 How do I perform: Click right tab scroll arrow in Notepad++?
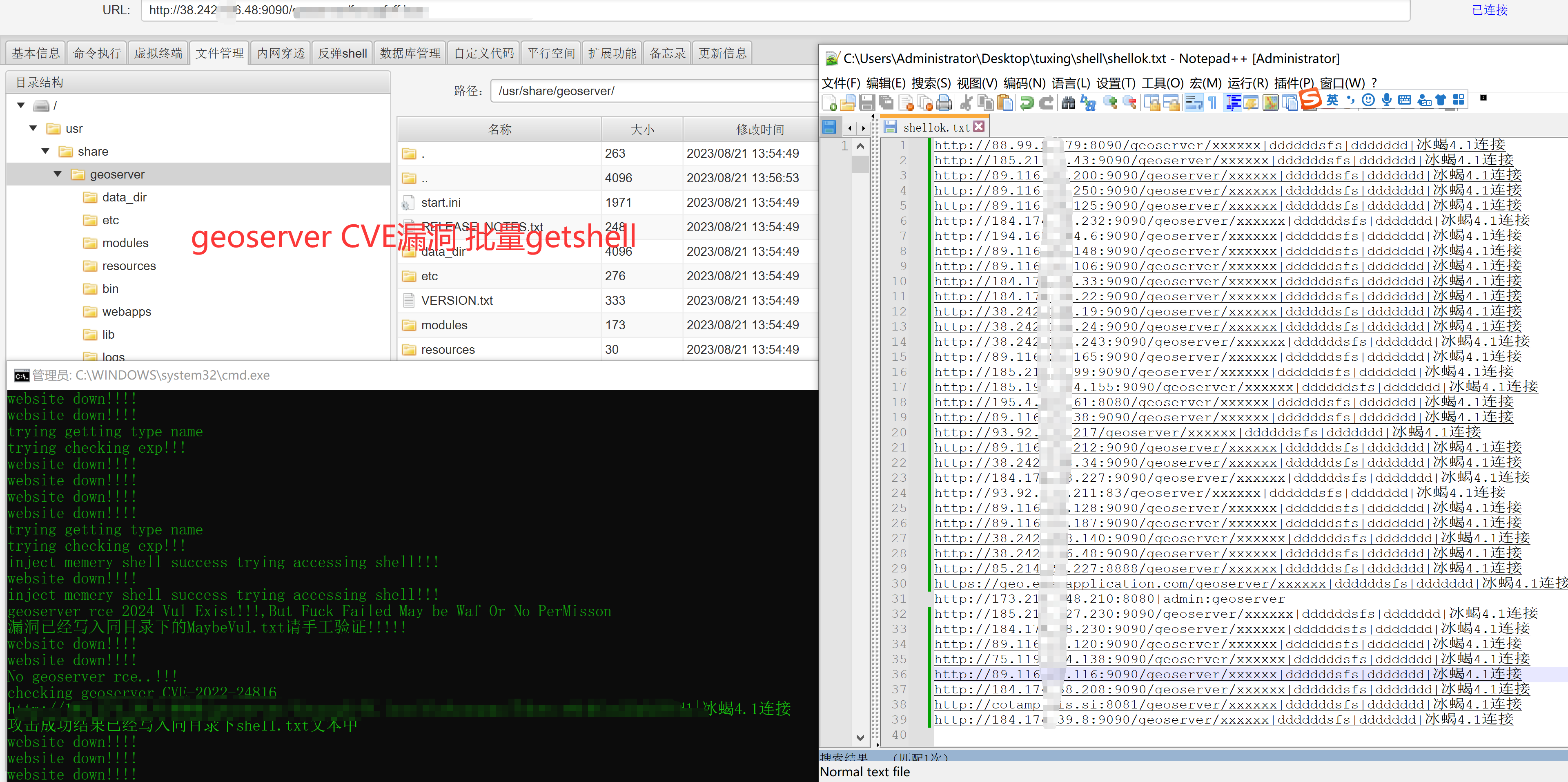(x=863, y=128)
